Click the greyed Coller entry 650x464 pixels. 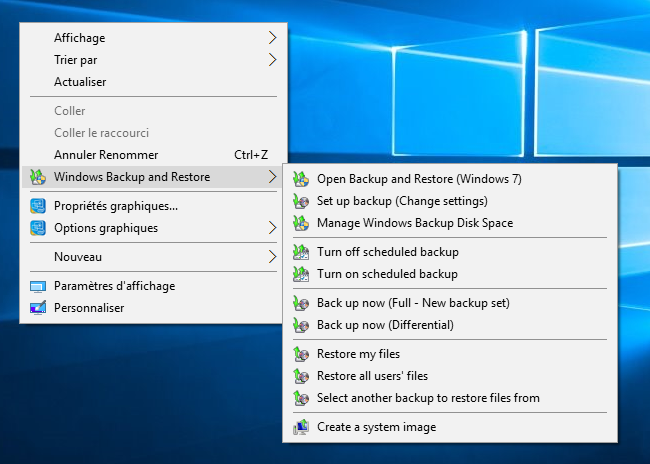click(153, 111)
